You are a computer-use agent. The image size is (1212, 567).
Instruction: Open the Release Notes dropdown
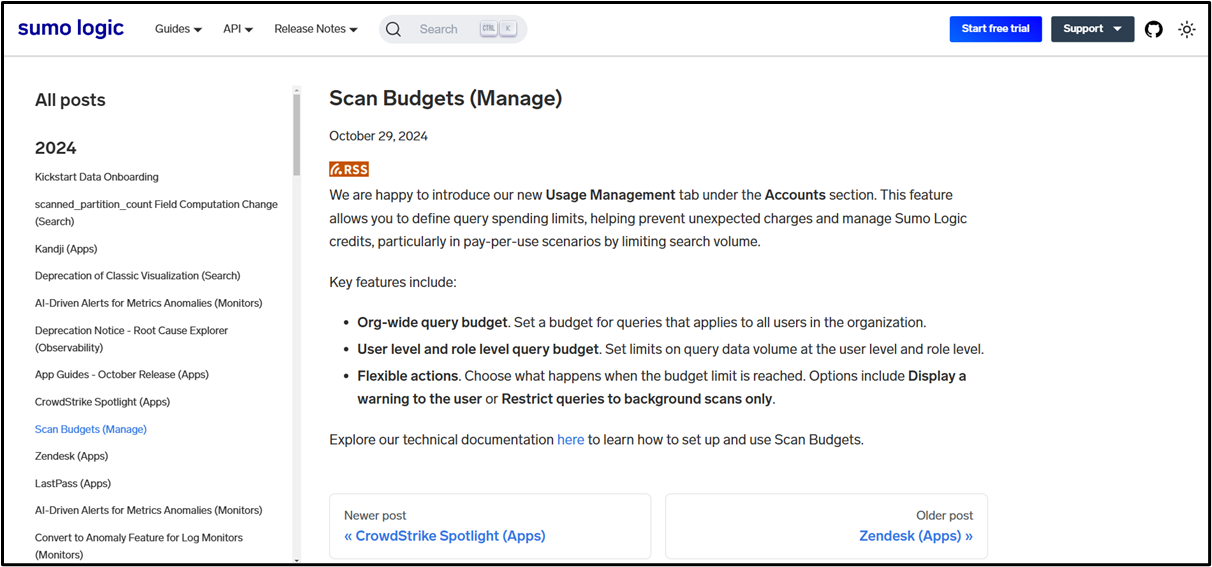(x=316, y=29)
